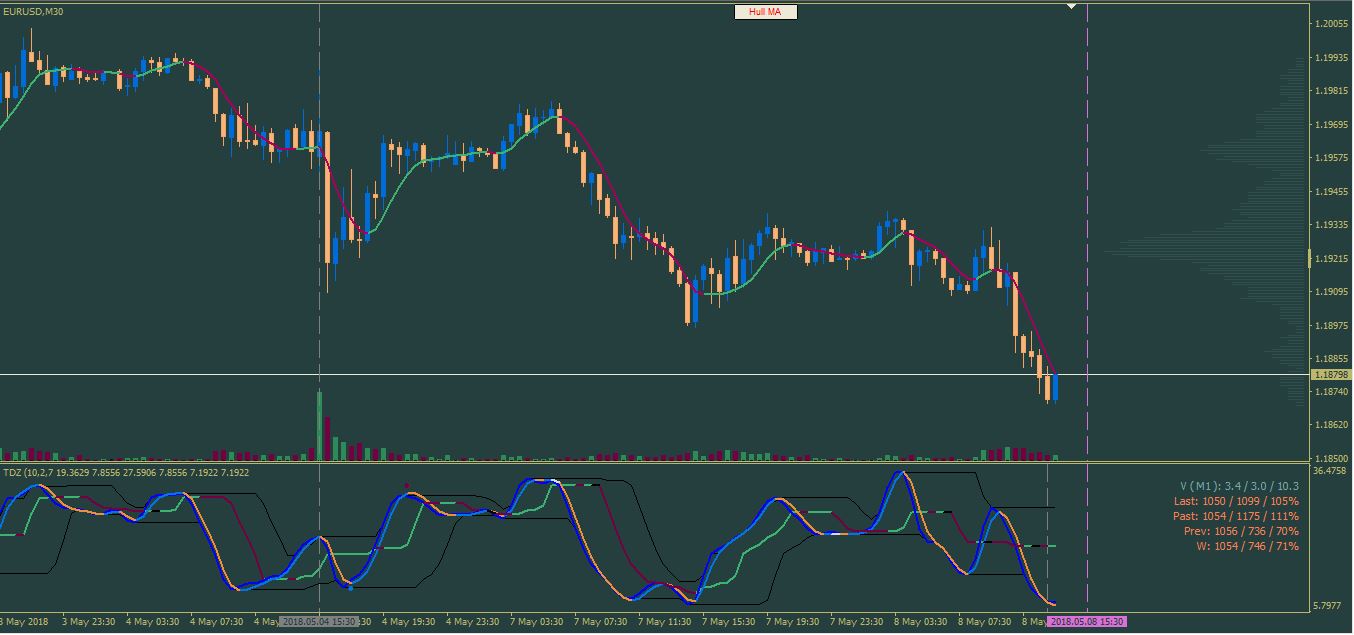Click the last blue candlestick on chart
This screenshot has width=1354, height=635.
coord(1055,387)
